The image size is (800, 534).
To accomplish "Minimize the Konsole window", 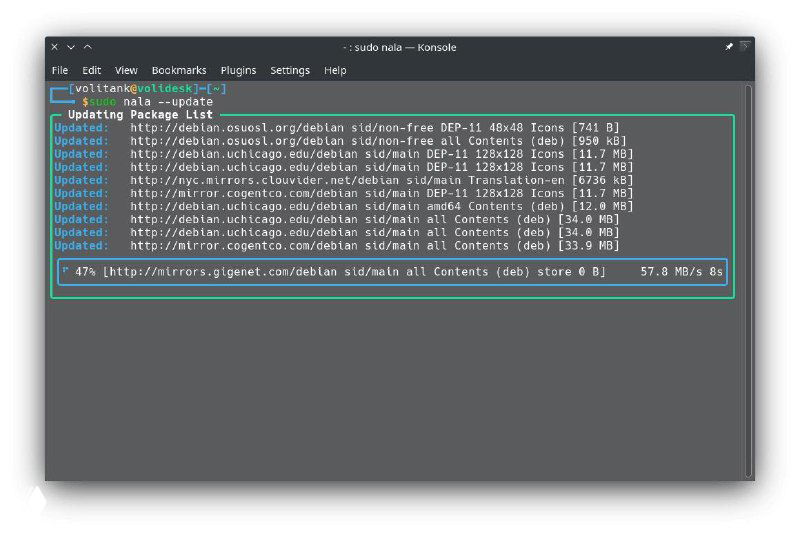I will pos(71,47).
